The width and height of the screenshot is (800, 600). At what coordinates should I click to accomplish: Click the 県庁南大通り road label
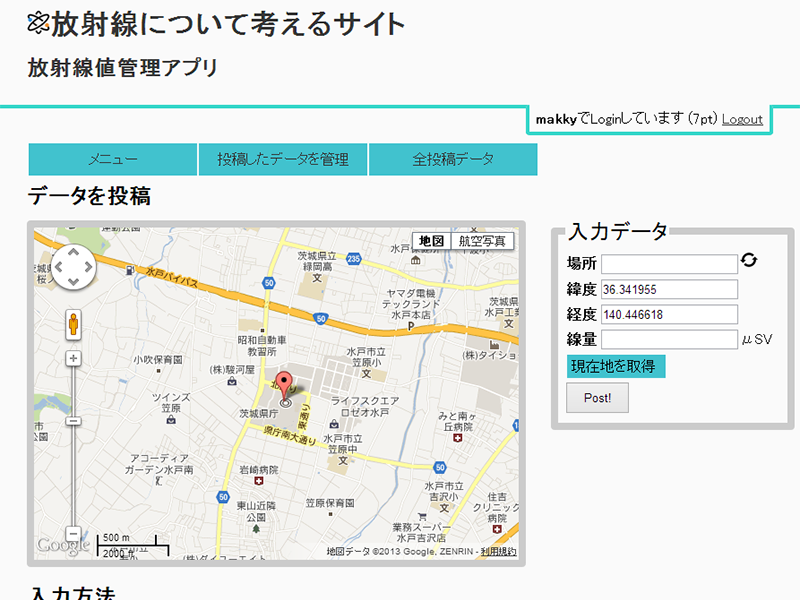tap(290, 436)
